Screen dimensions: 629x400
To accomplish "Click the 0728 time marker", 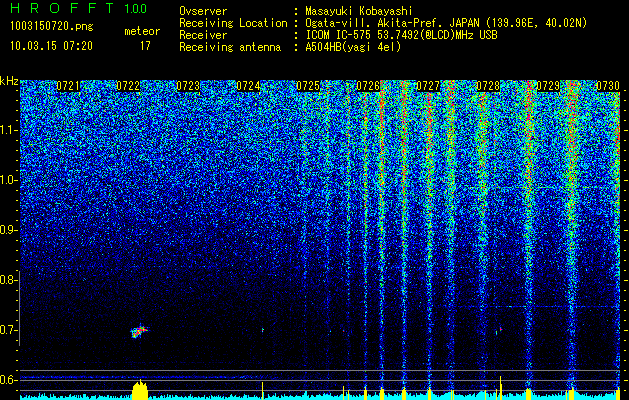I will point(488,85).
